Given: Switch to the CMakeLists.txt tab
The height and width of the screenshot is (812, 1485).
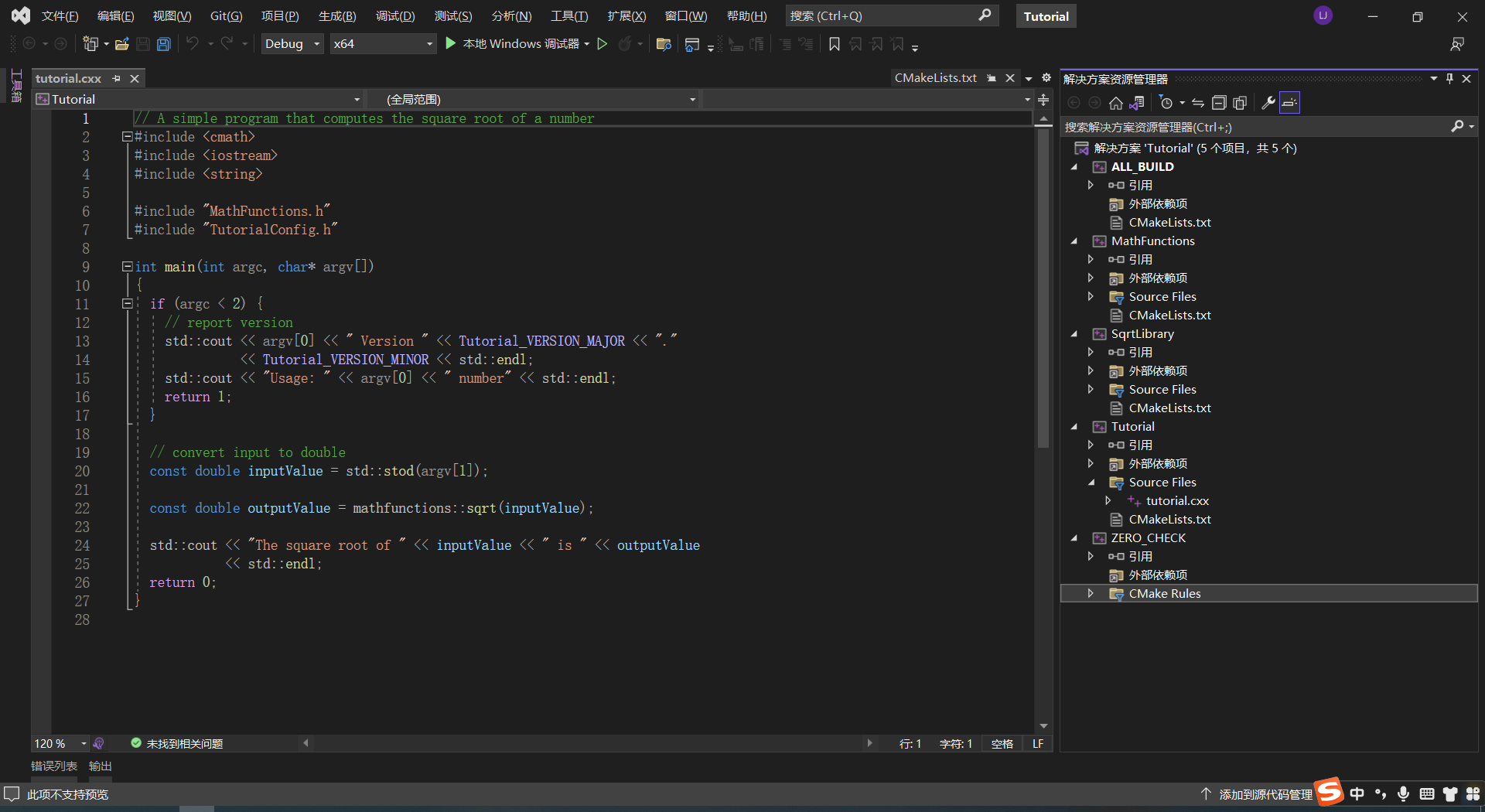Looking at the screenshot, I should point(935,78).
